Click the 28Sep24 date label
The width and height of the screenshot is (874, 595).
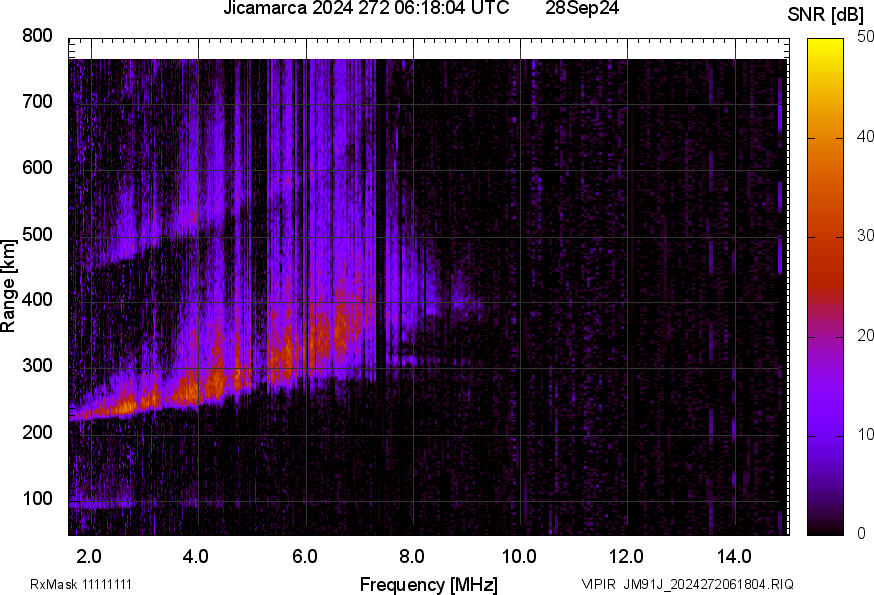583,9
